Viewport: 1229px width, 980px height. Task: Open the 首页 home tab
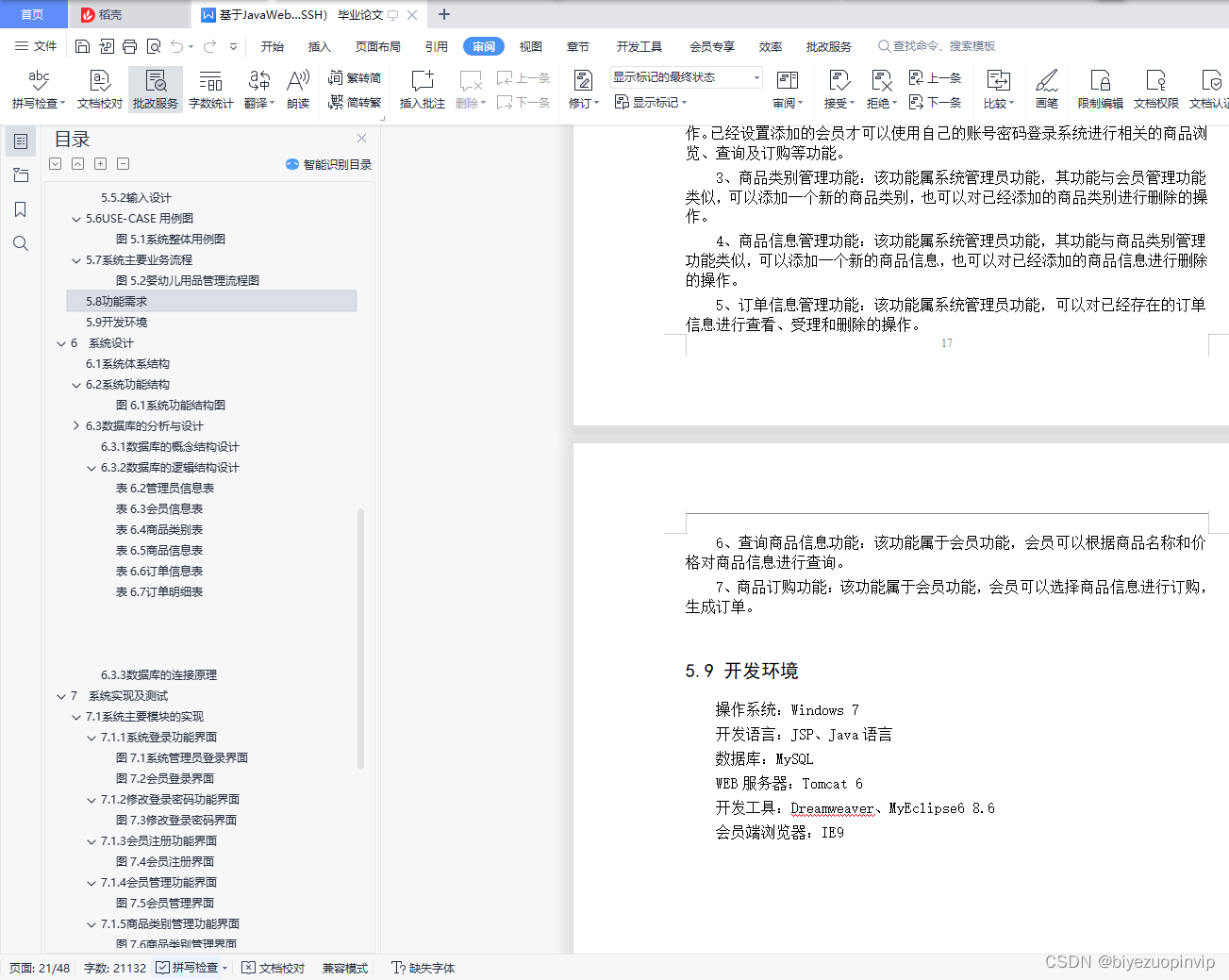tap(33, 14)
